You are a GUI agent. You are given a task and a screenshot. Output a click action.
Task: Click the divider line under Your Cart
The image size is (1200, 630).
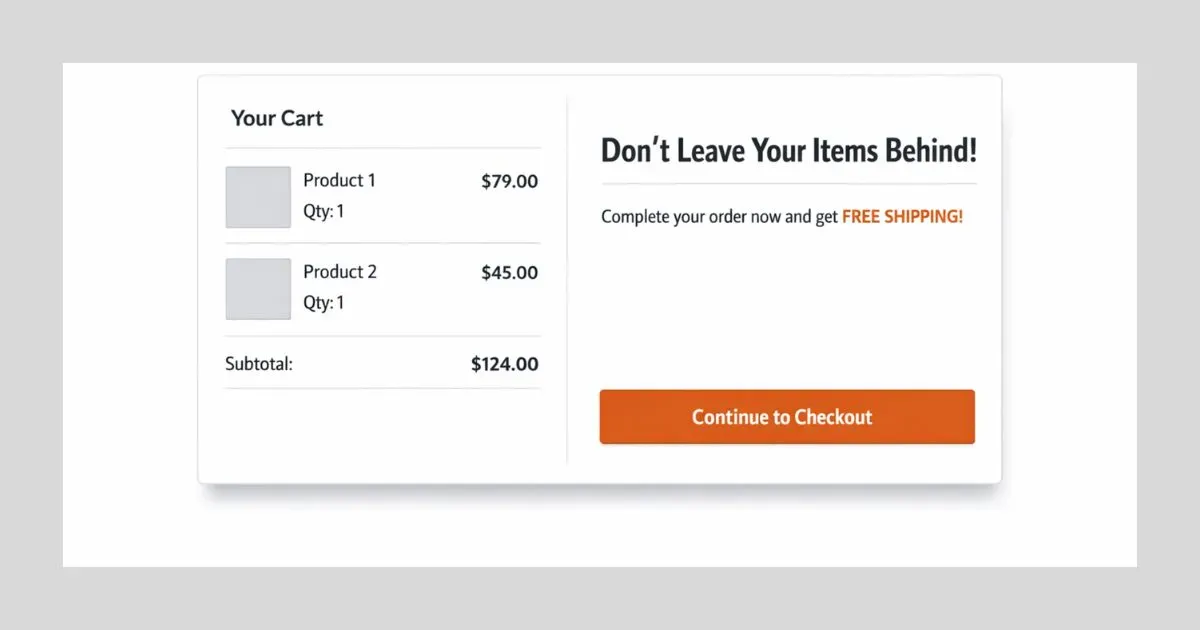coord(382,145)
